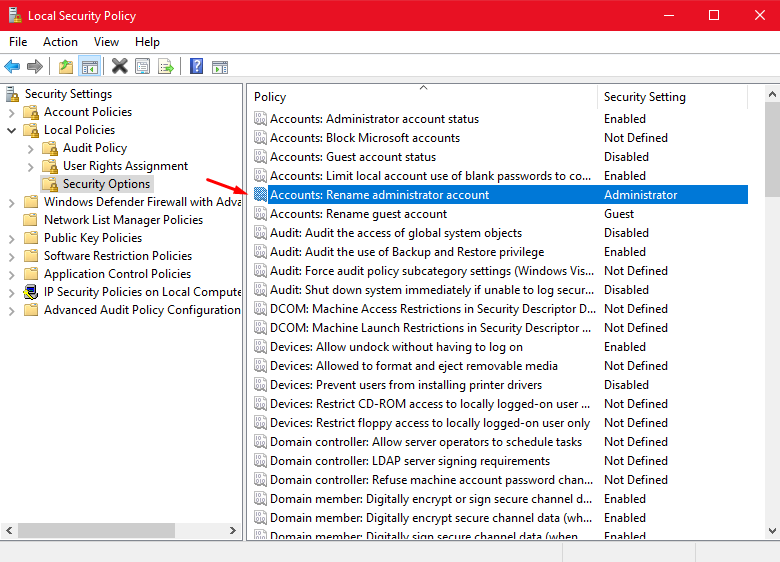The image size is (780, 562).
Task: Expand the Account Policies node
Action: (11, 113)
